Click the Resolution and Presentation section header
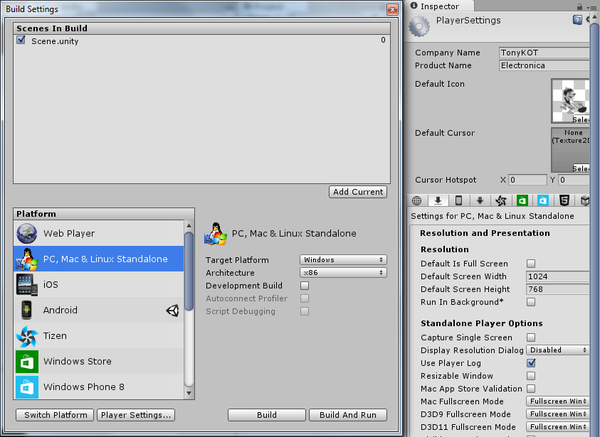This screenshot has width=600, height=437. [x=485, y=233]
